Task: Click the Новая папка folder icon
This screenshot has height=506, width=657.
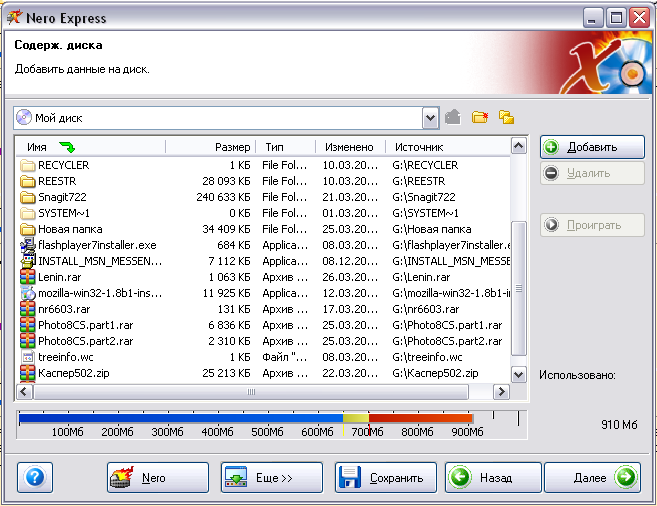Action: click(x=28, y=229)
